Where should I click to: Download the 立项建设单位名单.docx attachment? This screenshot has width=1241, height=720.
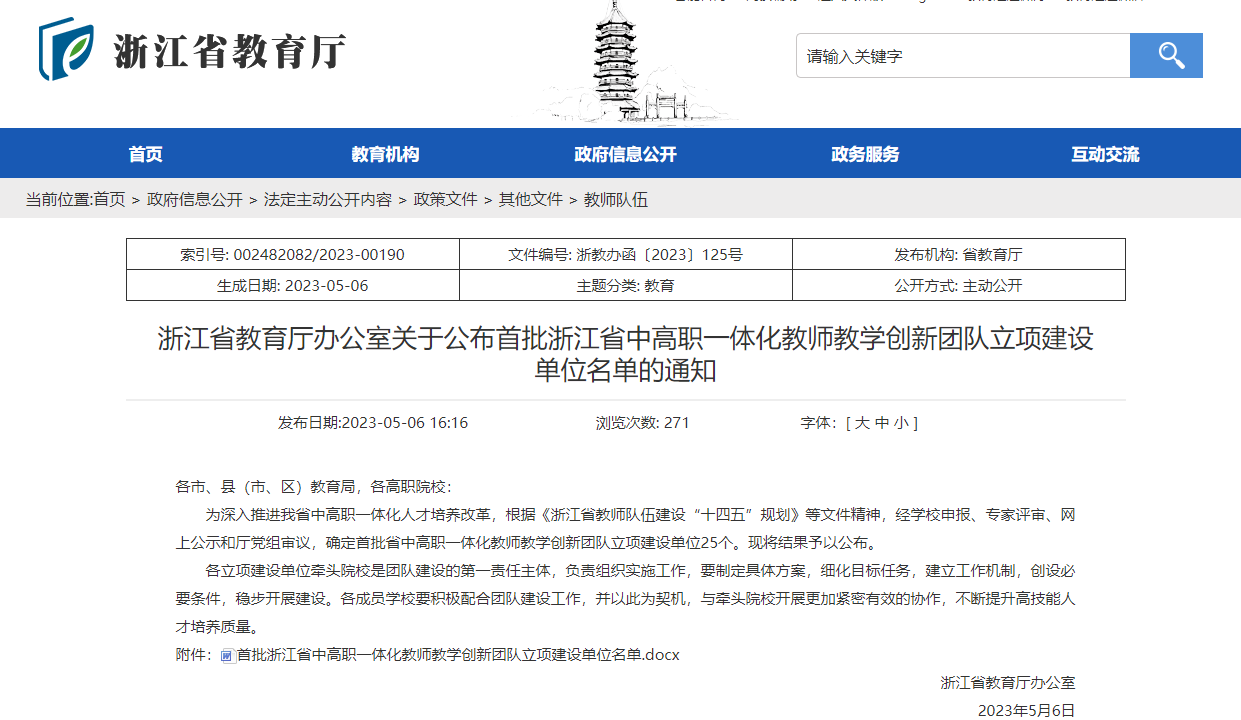point(458,655)
